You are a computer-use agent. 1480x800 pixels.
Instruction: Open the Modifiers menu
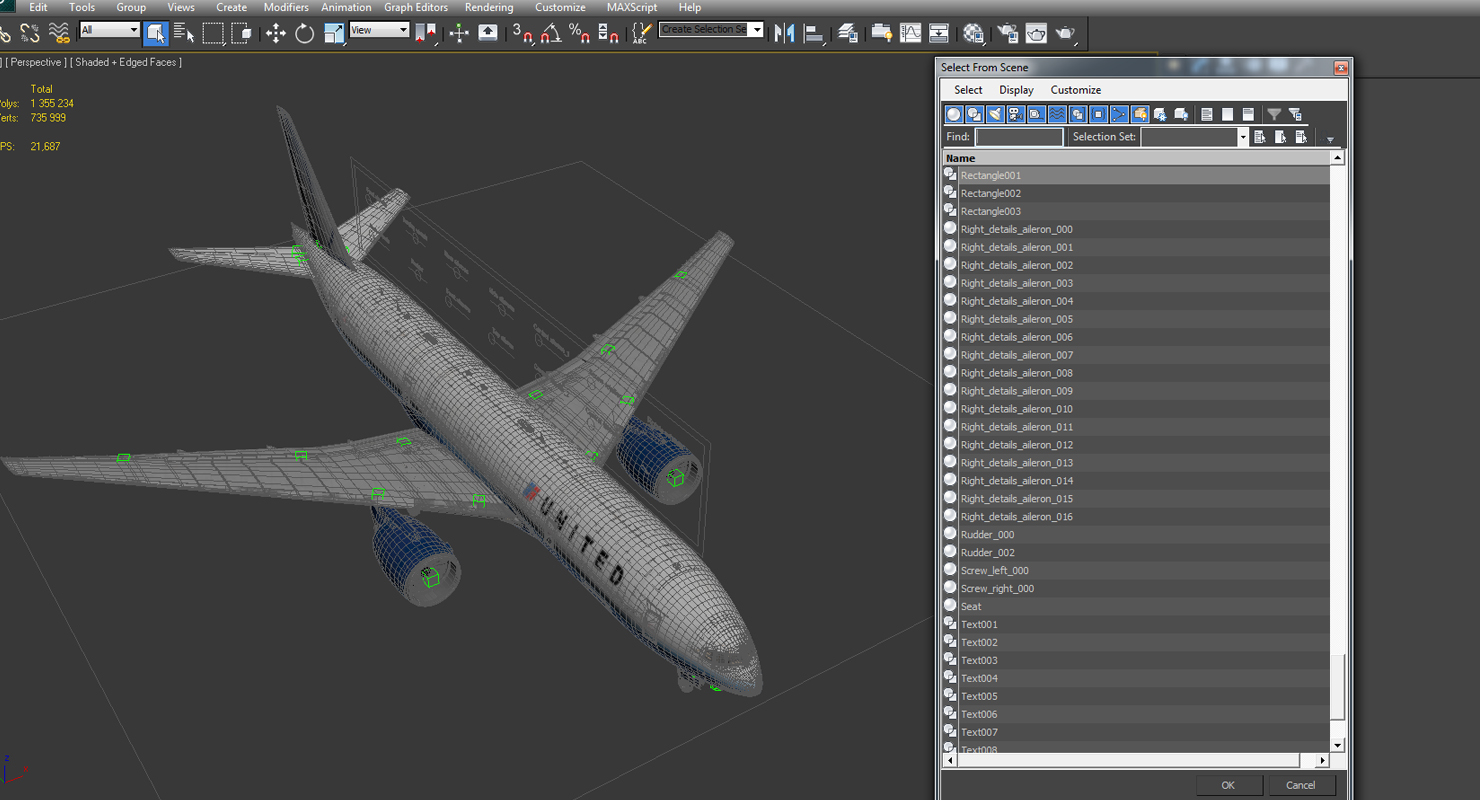click(286, 7)
